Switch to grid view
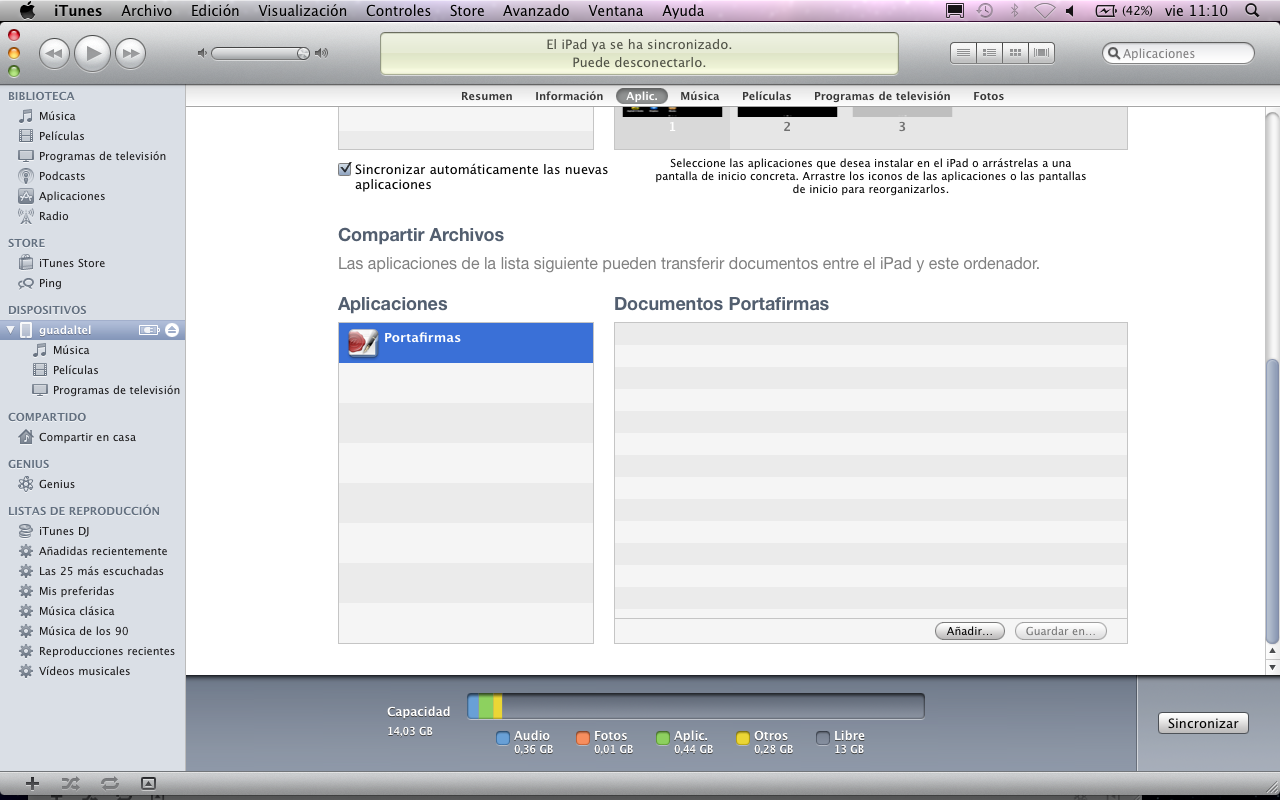 [x=1015, y=53]
